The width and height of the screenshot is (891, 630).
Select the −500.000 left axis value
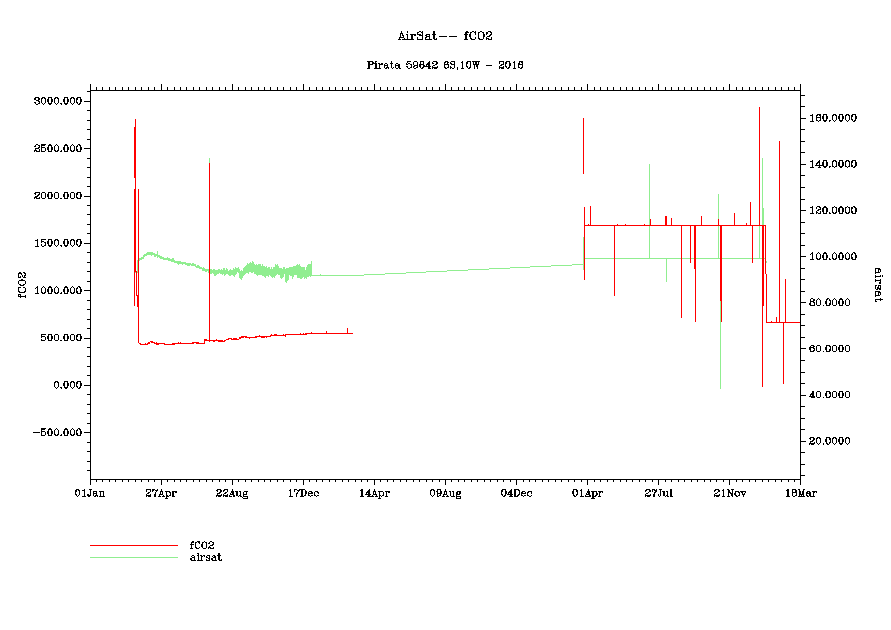point(55,433)
